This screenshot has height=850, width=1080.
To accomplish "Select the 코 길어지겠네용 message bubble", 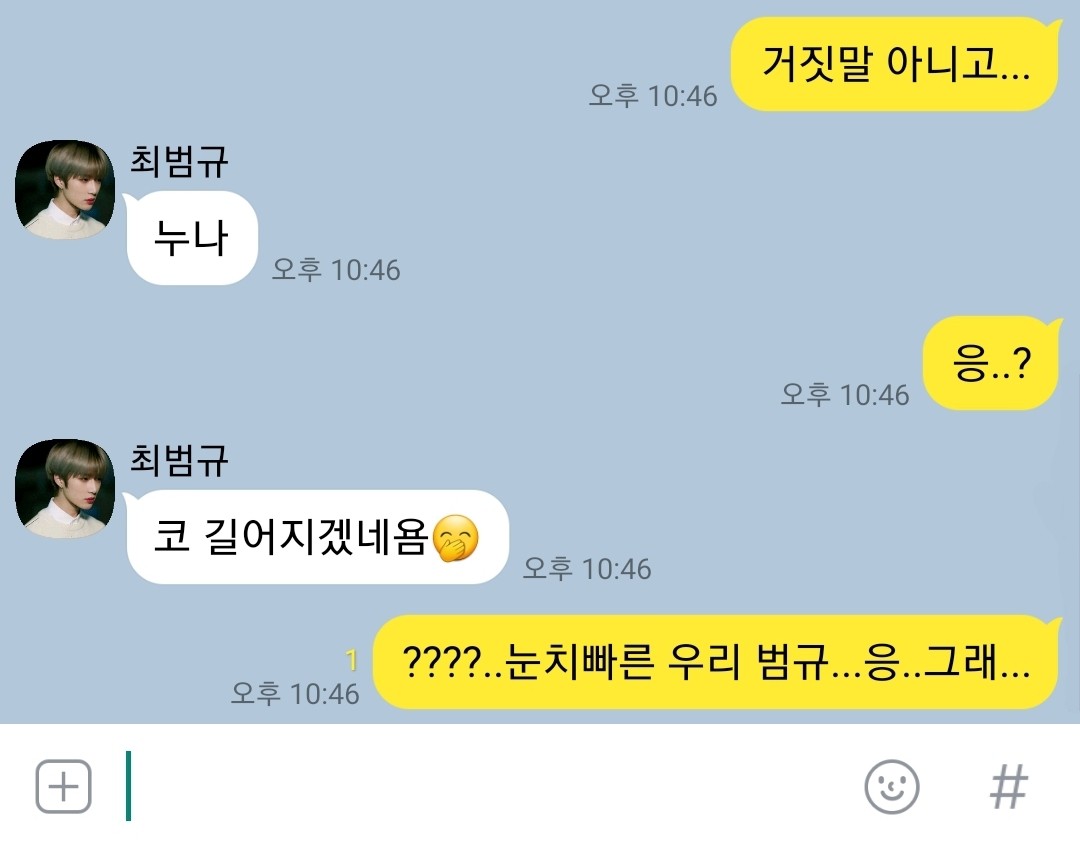I will coord(316,537).
